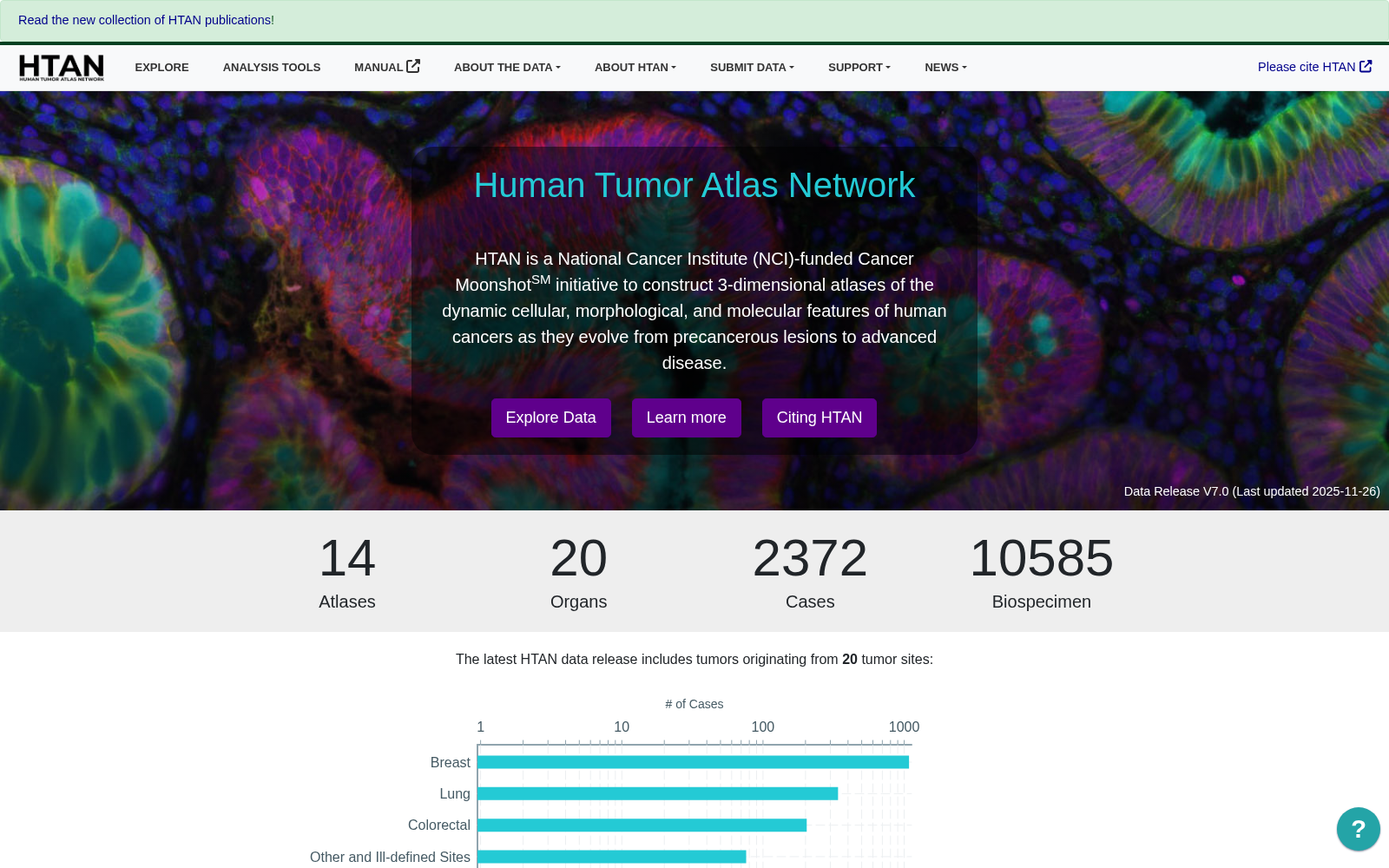The image size is (1389, 868).
Task: Expand the News dropdown menu
Action: pos(945,67)
